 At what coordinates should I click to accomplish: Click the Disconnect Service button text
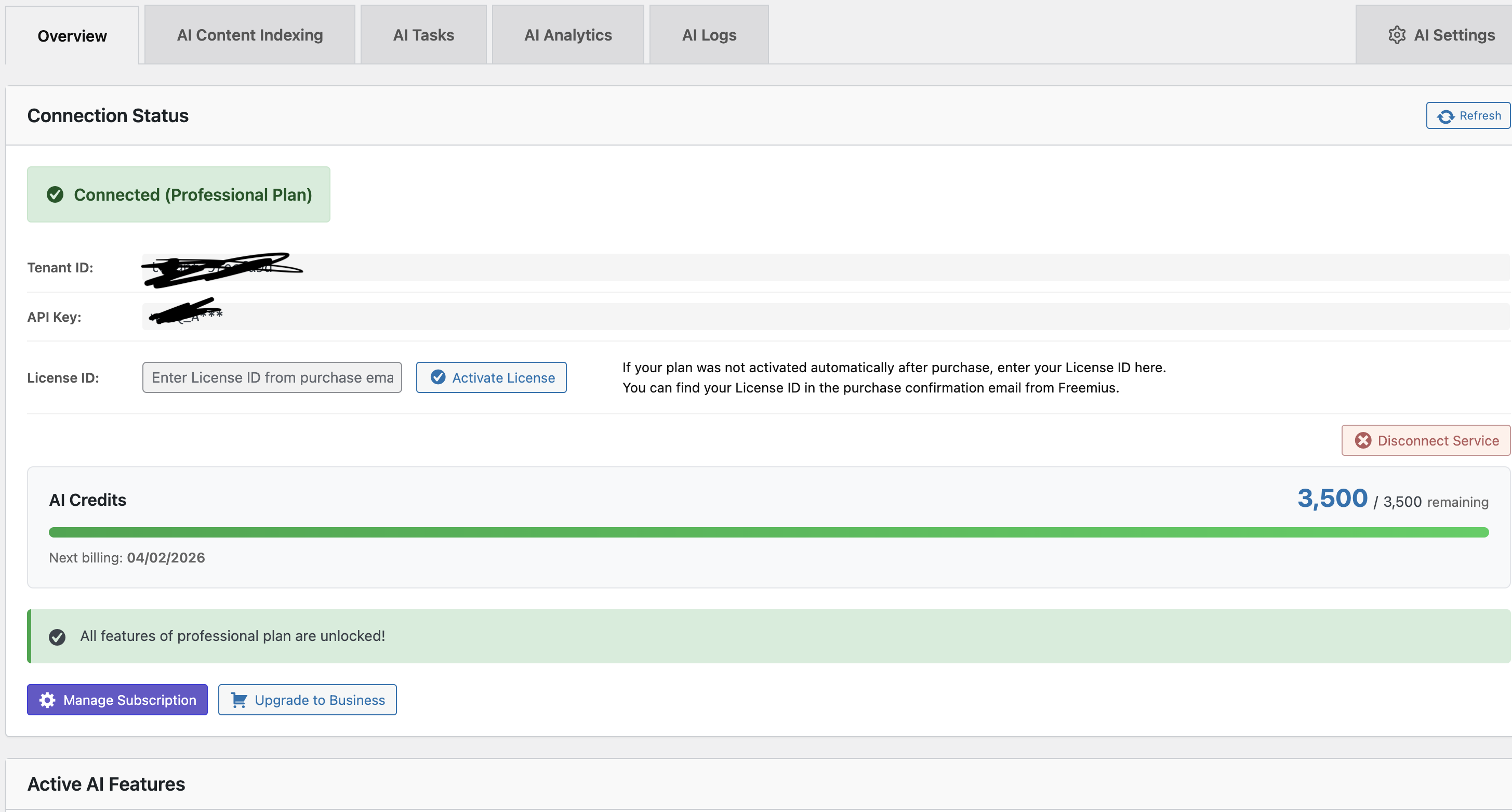[1438, 440]
